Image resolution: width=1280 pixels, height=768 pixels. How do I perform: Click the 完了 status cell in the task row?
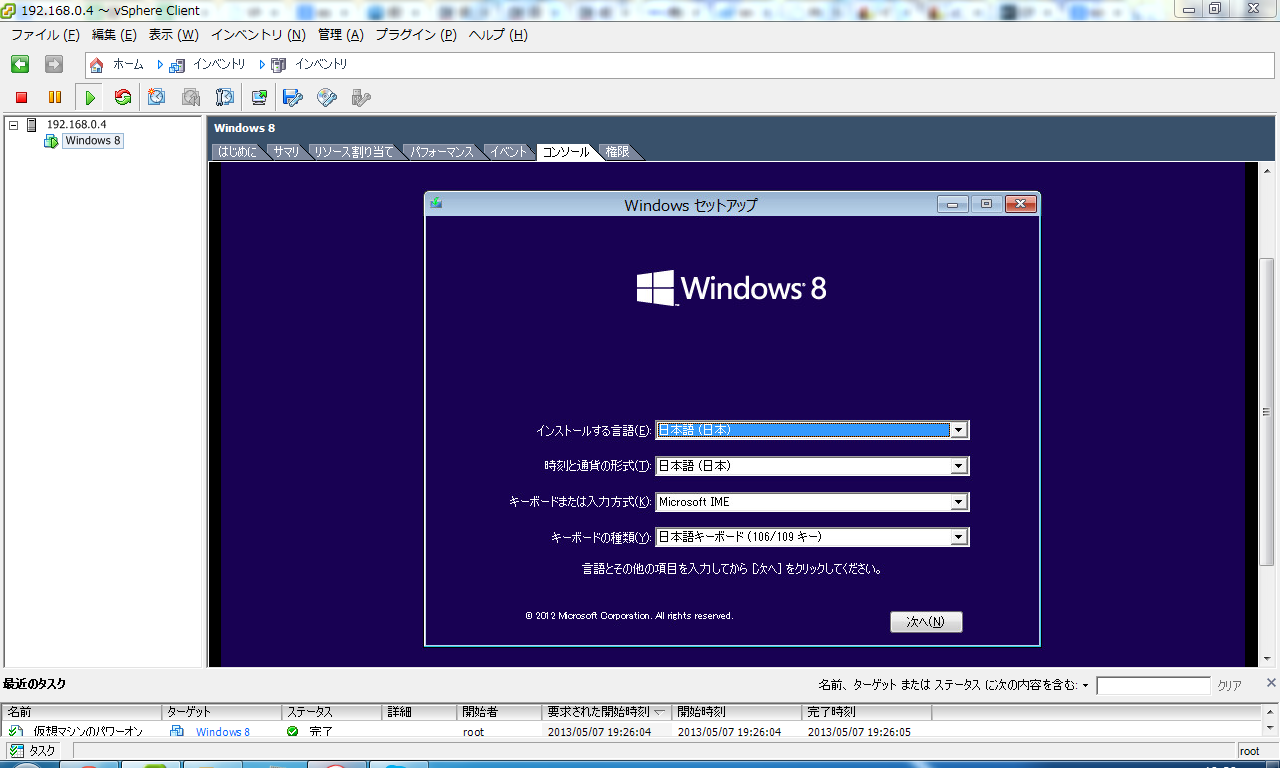(x=321, y=732)
